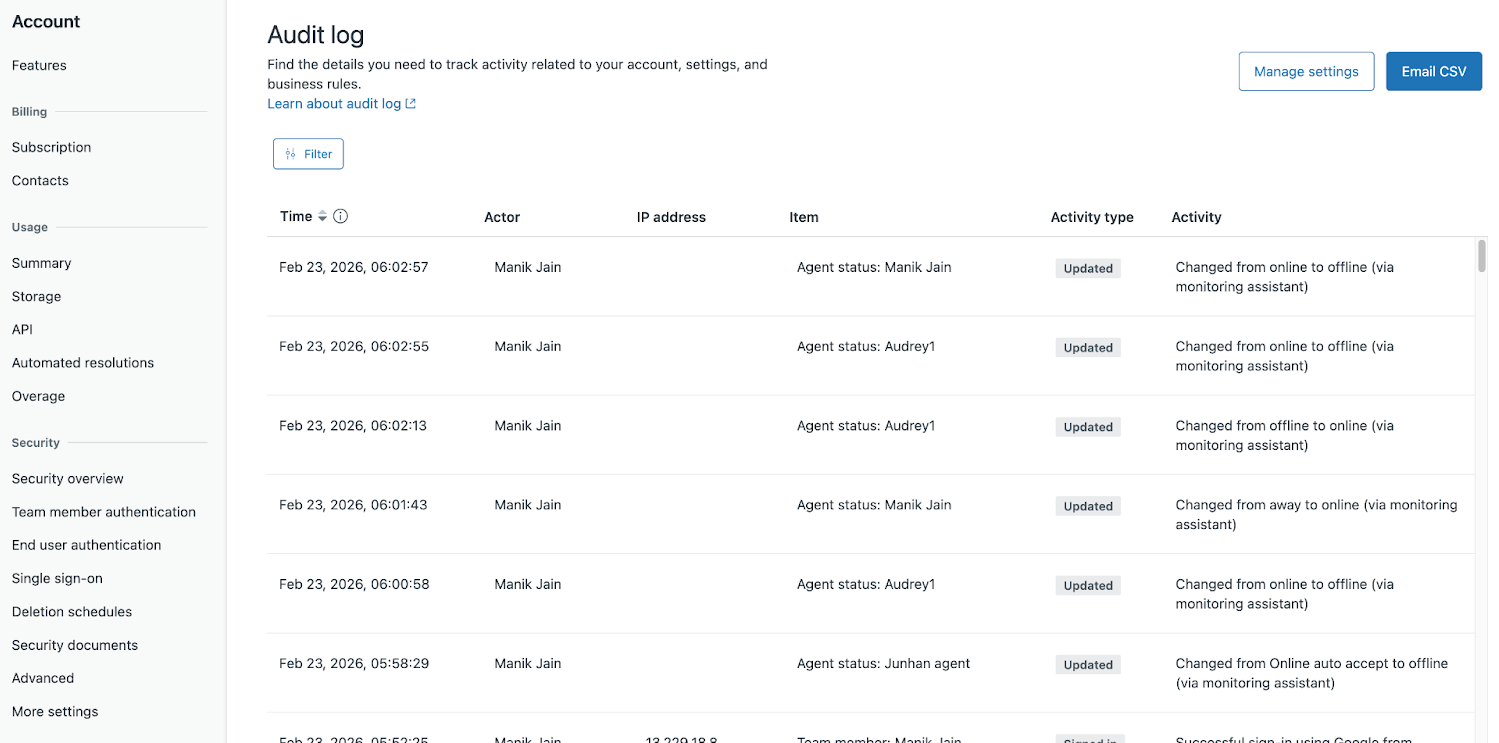Open Features in the Account sidebar
Image resolution: width=1499 pixels, height=743 pixels.
[x=39, y=66]
